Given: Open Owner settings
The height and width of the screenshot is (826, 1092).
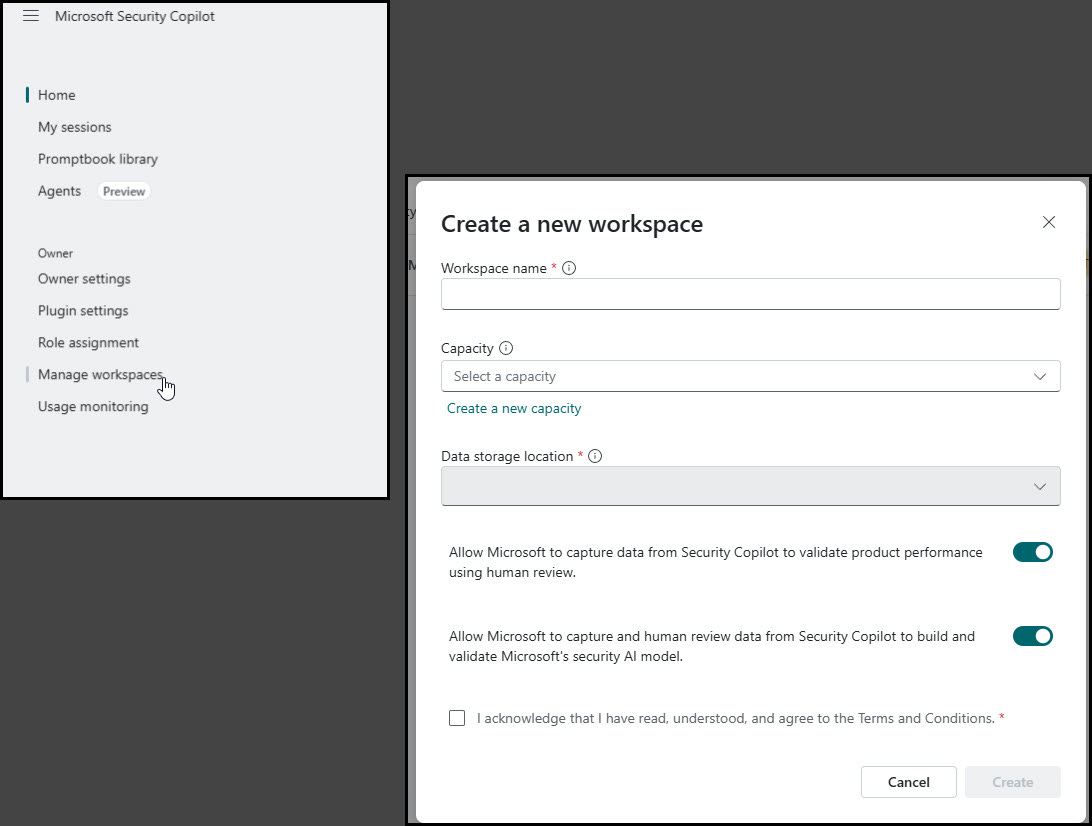Looking at the screenshot, I should [x=84, y=279].
